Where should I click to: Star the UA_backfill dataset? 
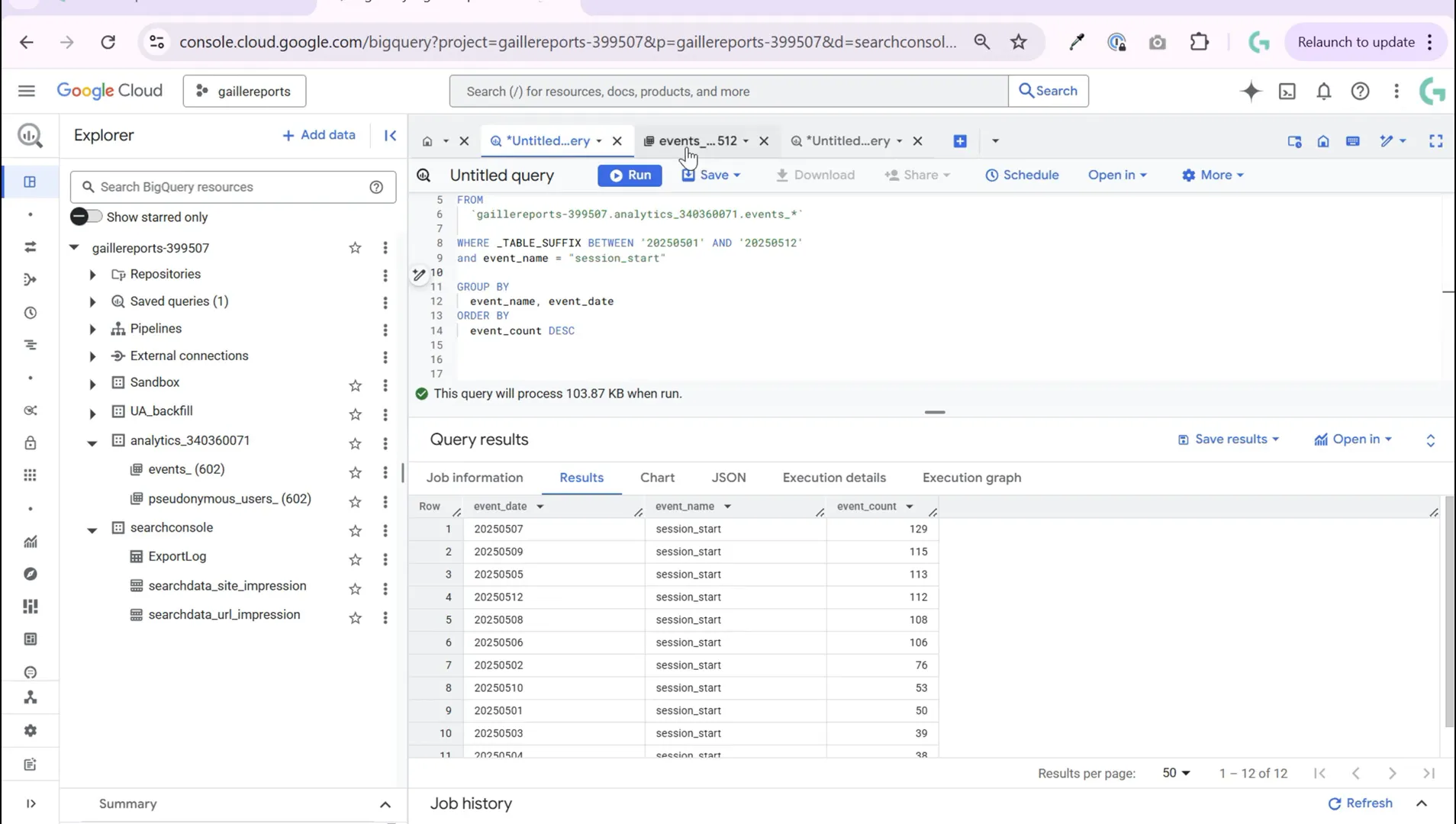(x=355, y=414)
